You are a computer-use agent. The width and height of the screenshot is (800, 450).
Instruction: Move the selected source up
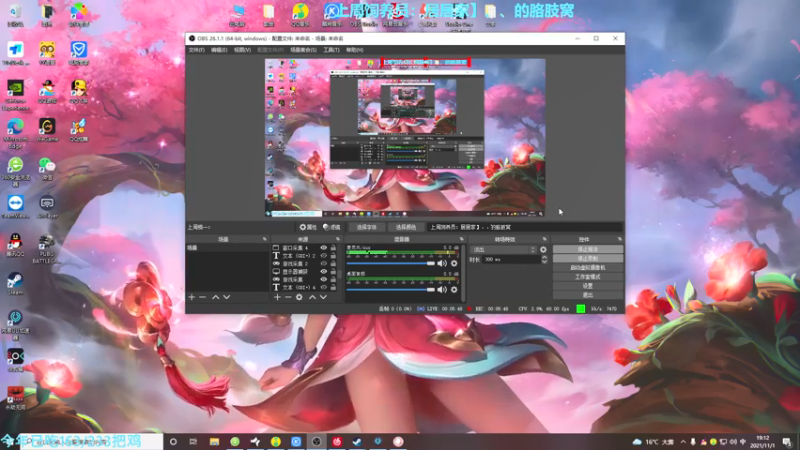click(x=312, y=297)
